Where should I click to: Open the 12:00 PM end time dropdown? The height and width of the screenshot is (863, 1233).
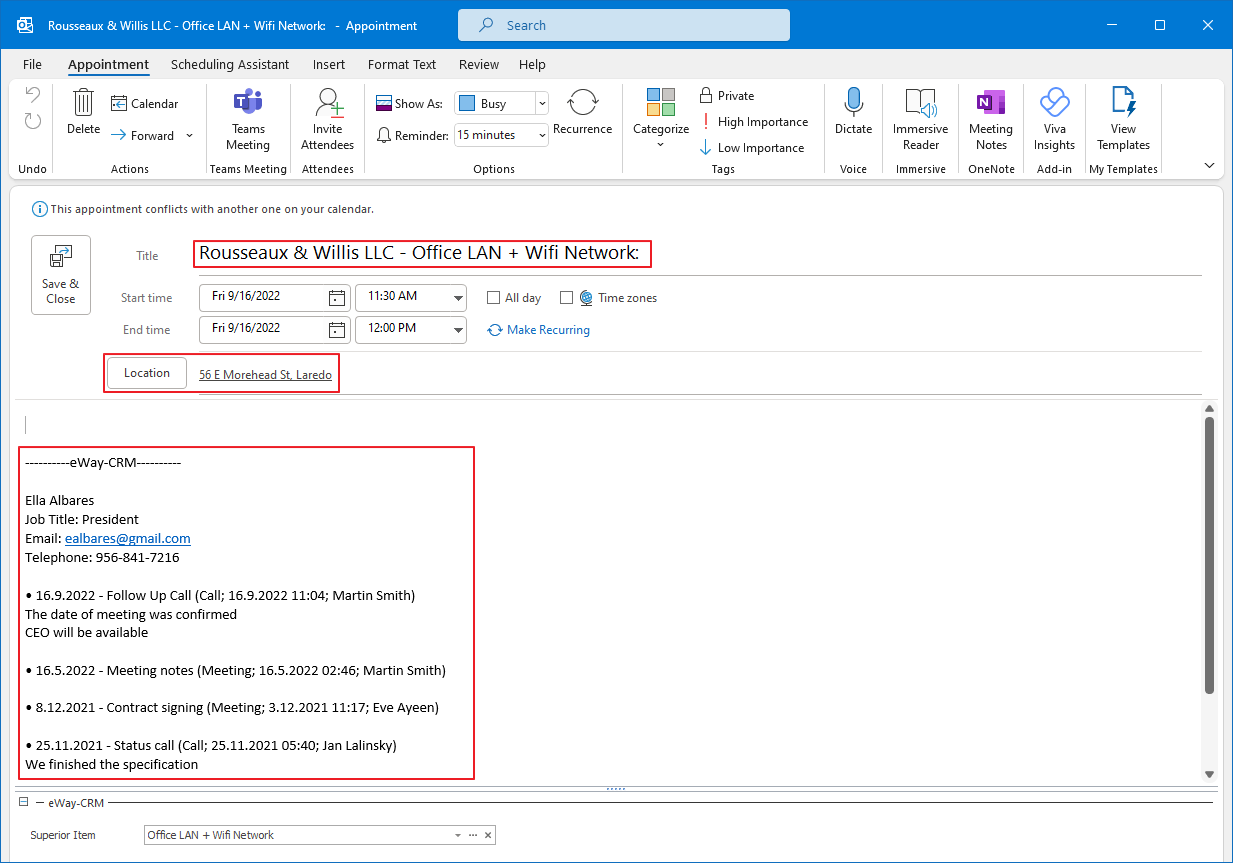point(458,329)
